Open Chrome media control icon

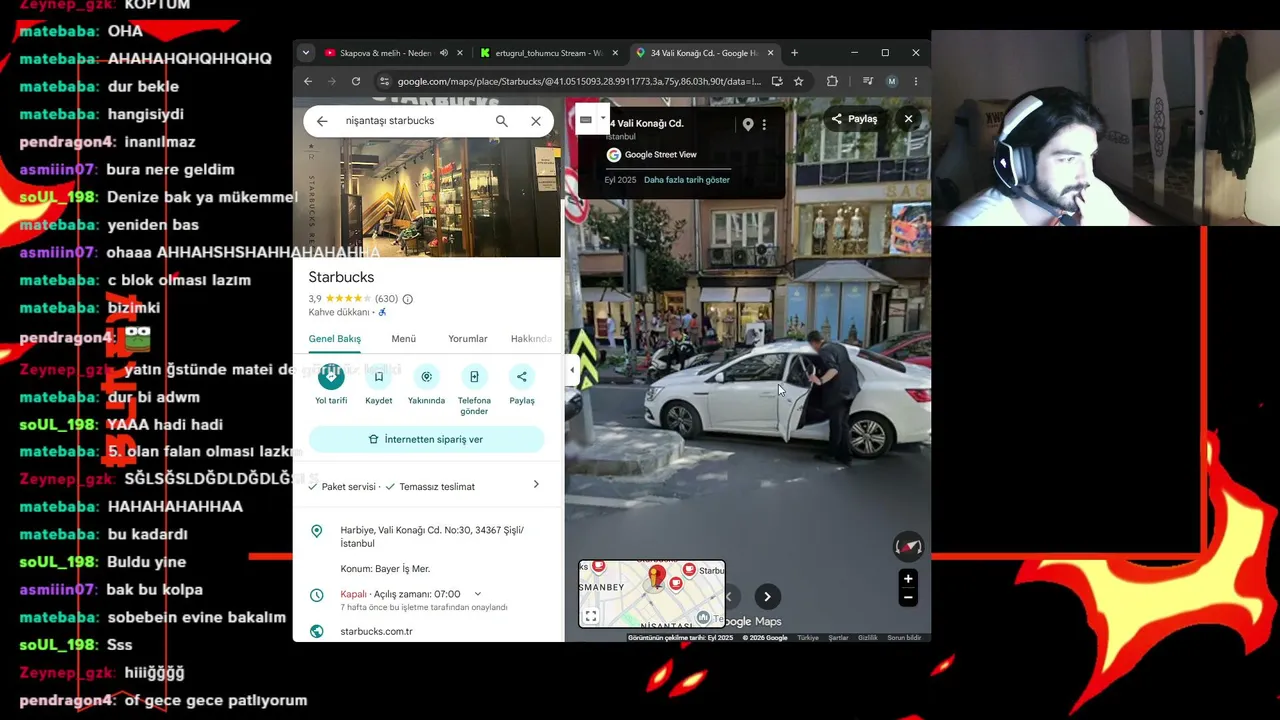[x=867, y=81]
